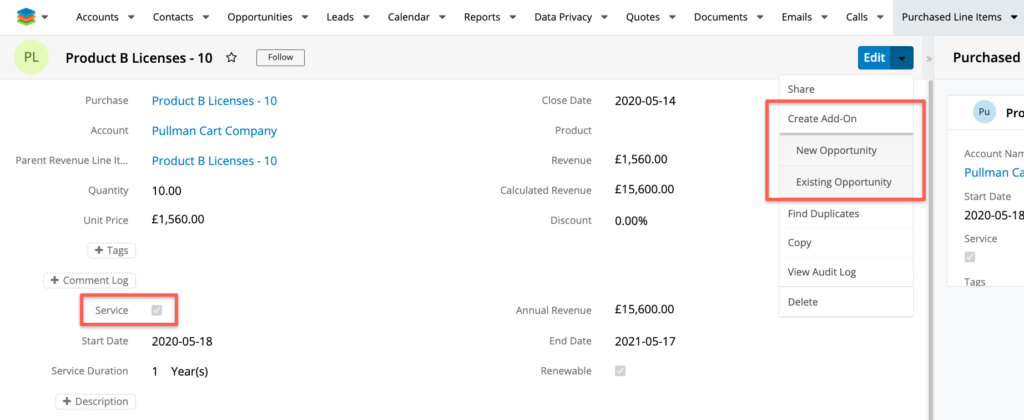
Task: Open the Pullman Cart Company account link
Action: click(214, 131)
